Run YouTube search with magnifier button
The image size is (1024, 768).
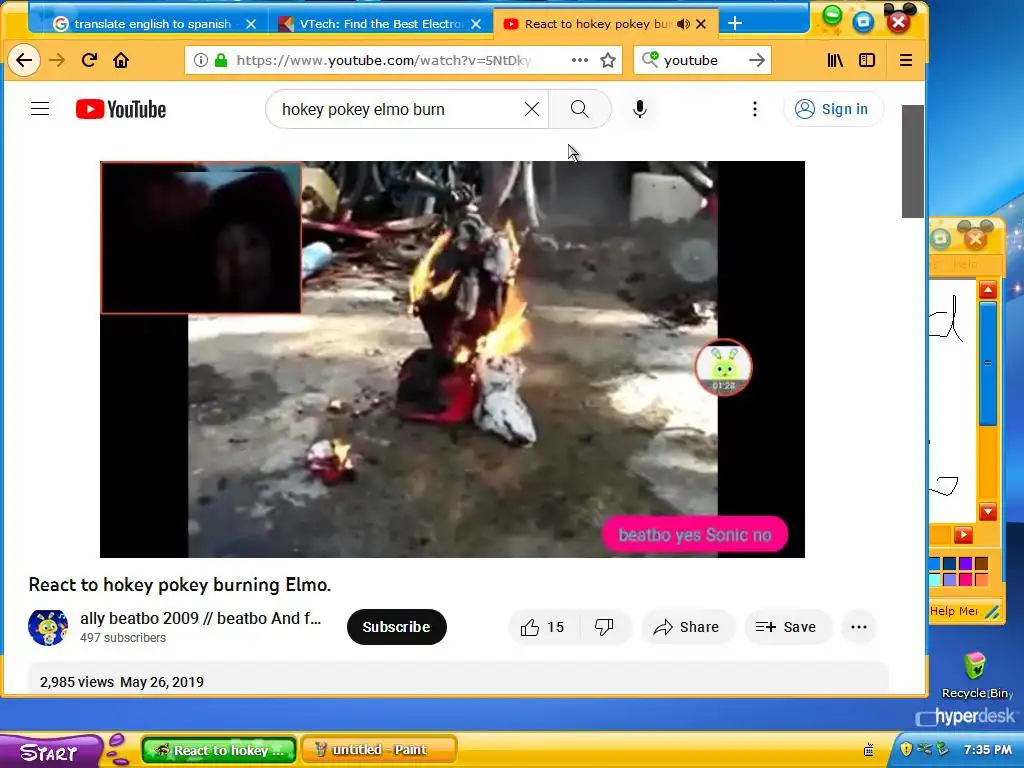(x=580, y=109)
